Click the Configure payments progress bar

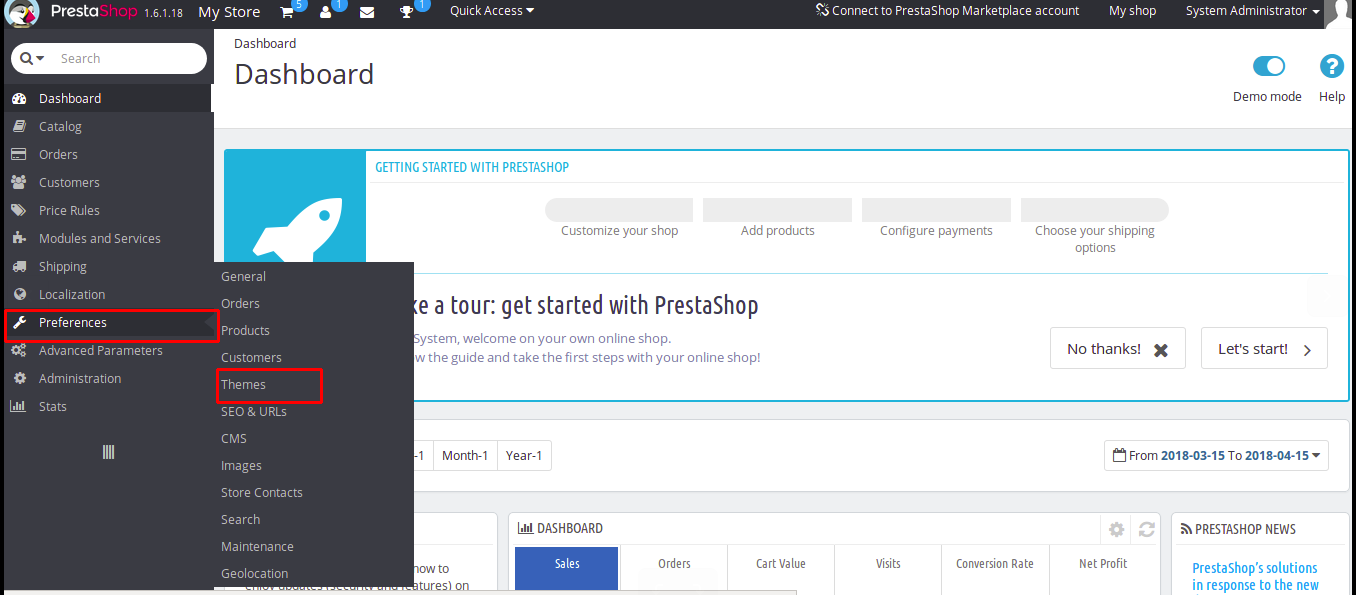936,210
